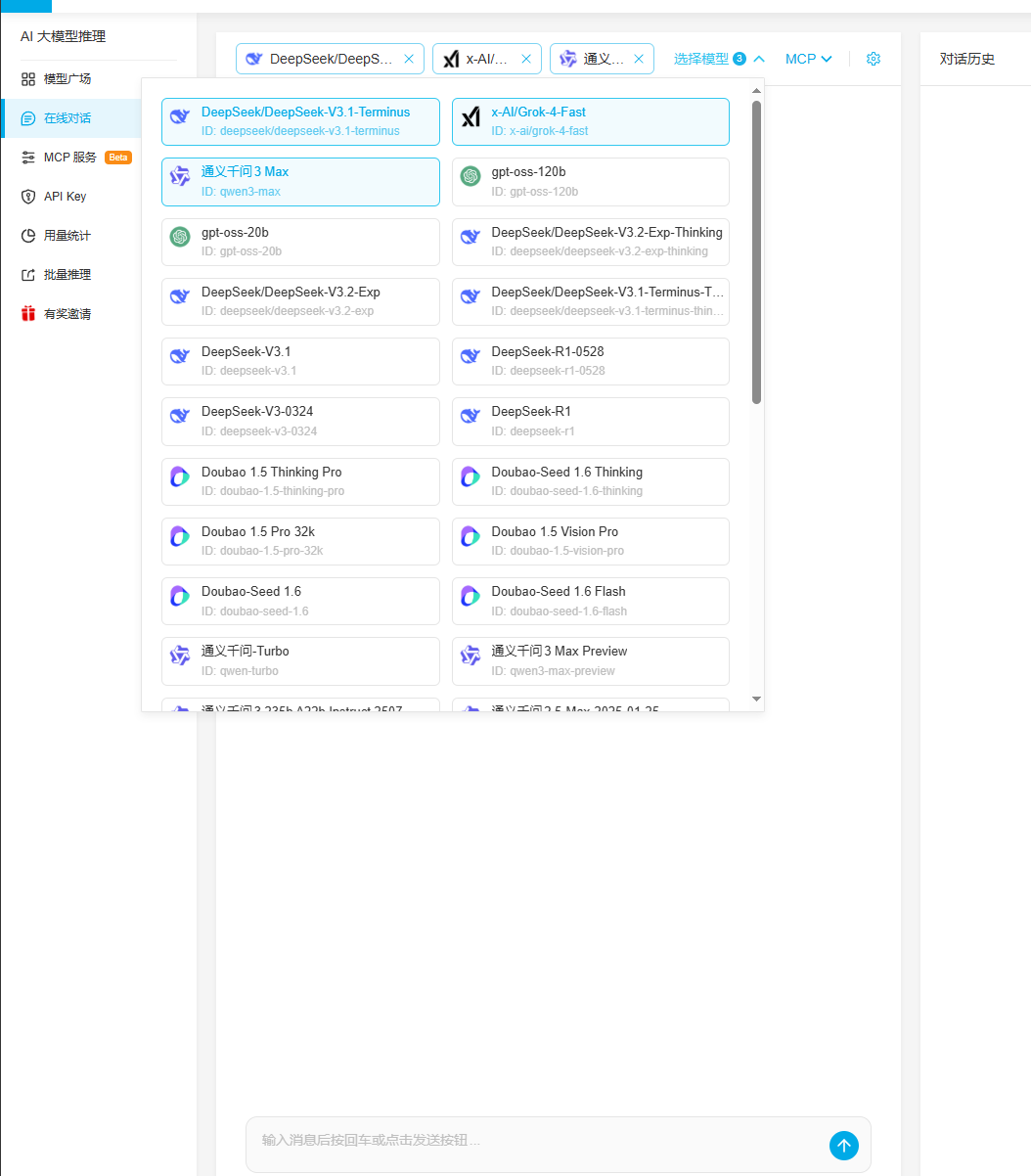The width and height of the screenshot is (1031, 1176).
Task: Select the DeepSeek-V3.1 model
Action: pos(300,361)
